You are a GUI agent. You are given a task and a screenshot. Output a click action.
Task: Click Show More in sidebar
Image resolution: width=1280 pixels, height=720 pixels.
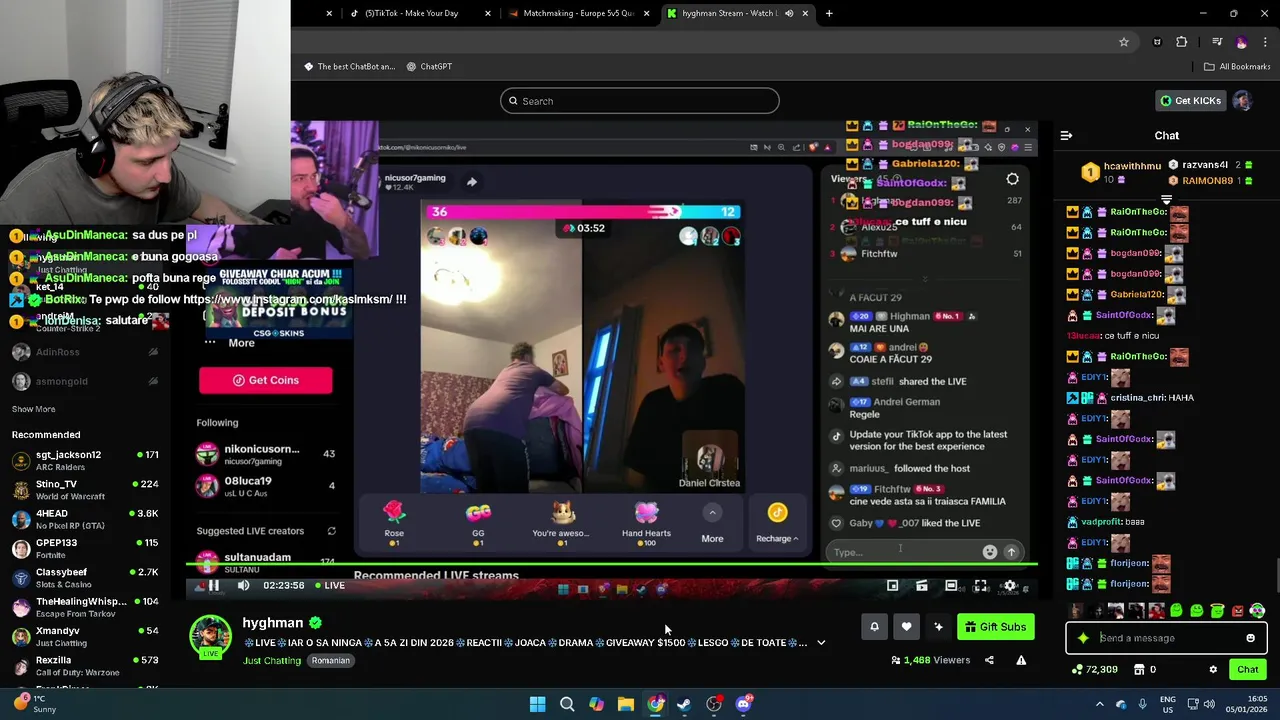pyautogui.click(x=33, y=409)
